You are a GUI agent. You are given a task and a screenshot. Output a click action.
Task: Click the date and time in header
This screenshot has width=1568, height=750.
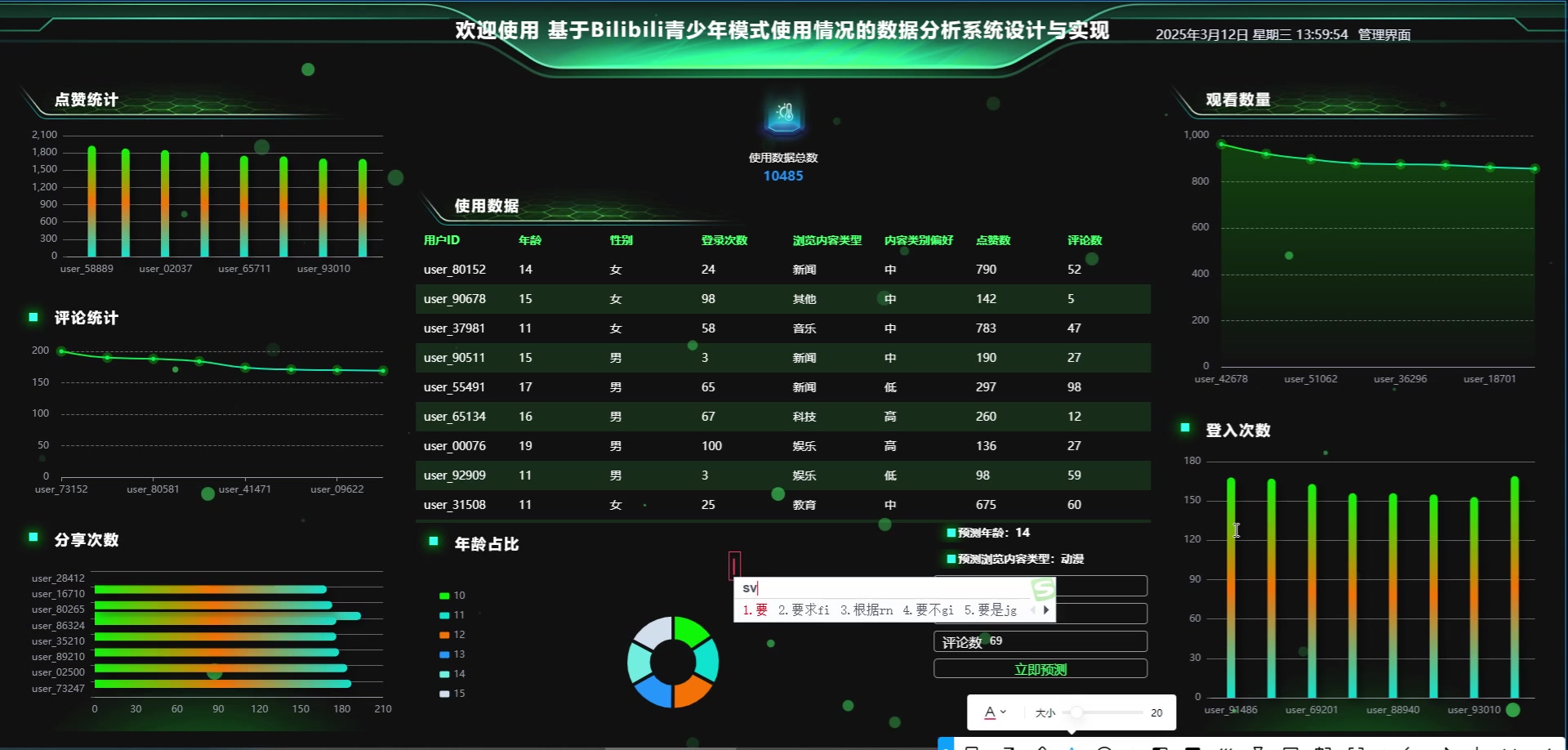[1252, 34]
